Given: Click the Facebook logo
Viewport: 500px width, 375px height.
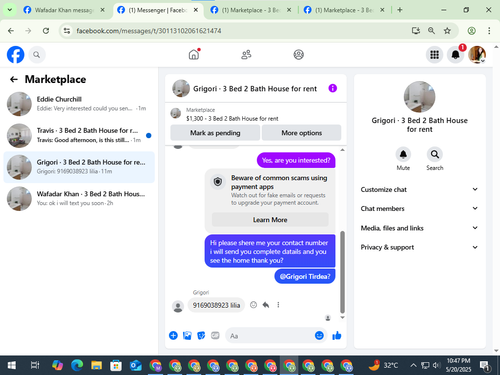Looking at the screenshot, I should (x=15, y=55).
